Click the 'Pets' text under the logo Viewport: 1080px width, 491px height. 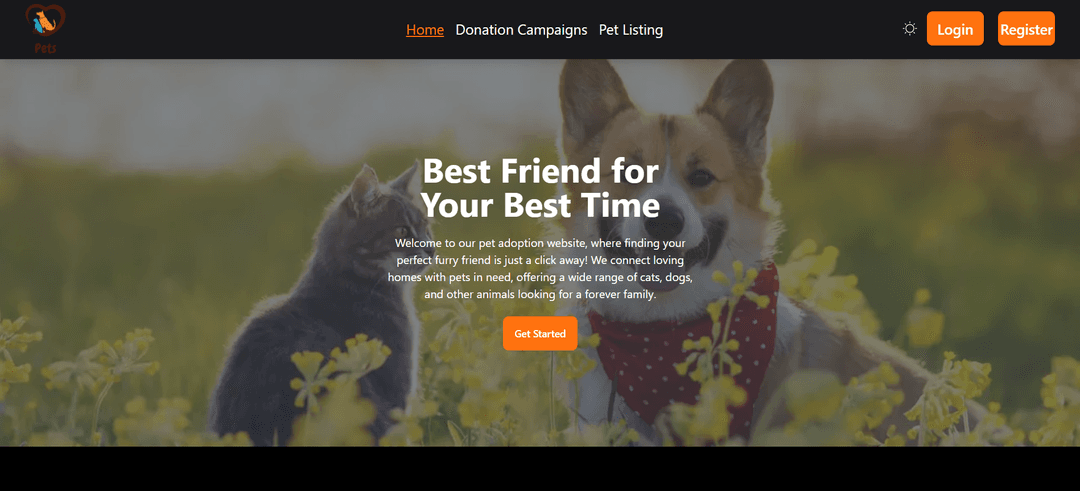(x=45, y=48)
